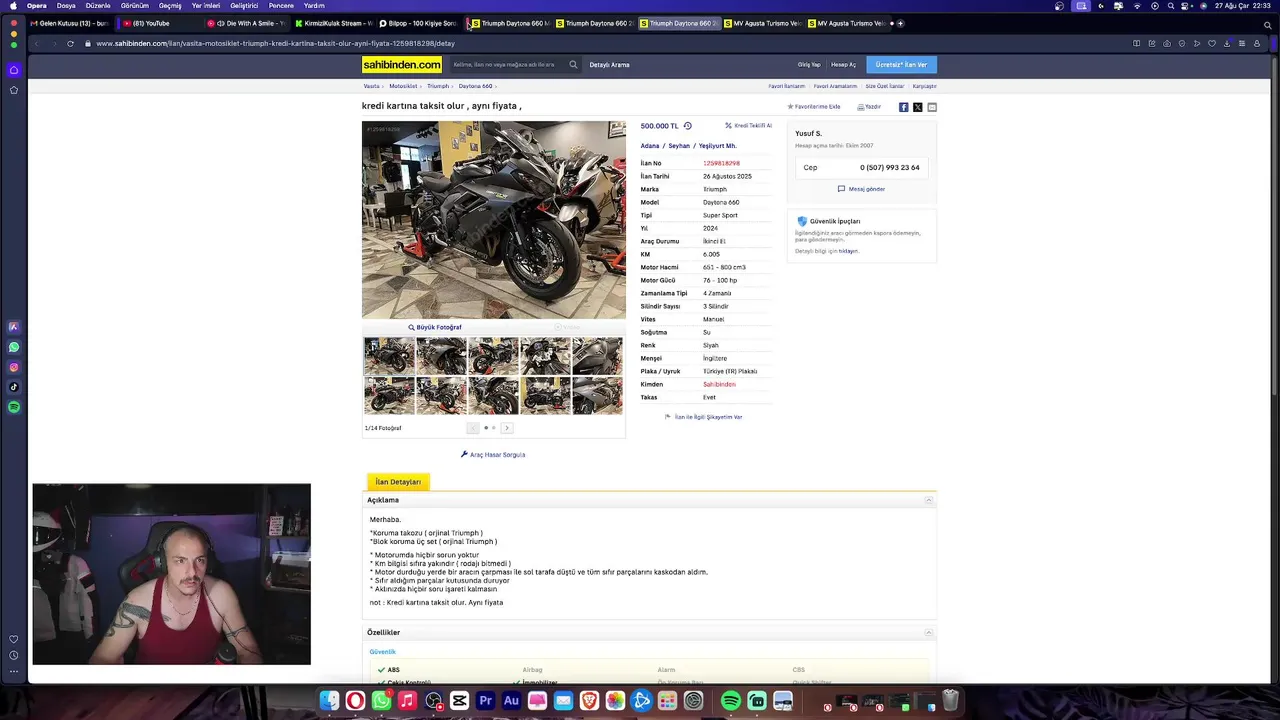Click Favorilerime Ekle link

pyautogui.click(x=814, y=107)
